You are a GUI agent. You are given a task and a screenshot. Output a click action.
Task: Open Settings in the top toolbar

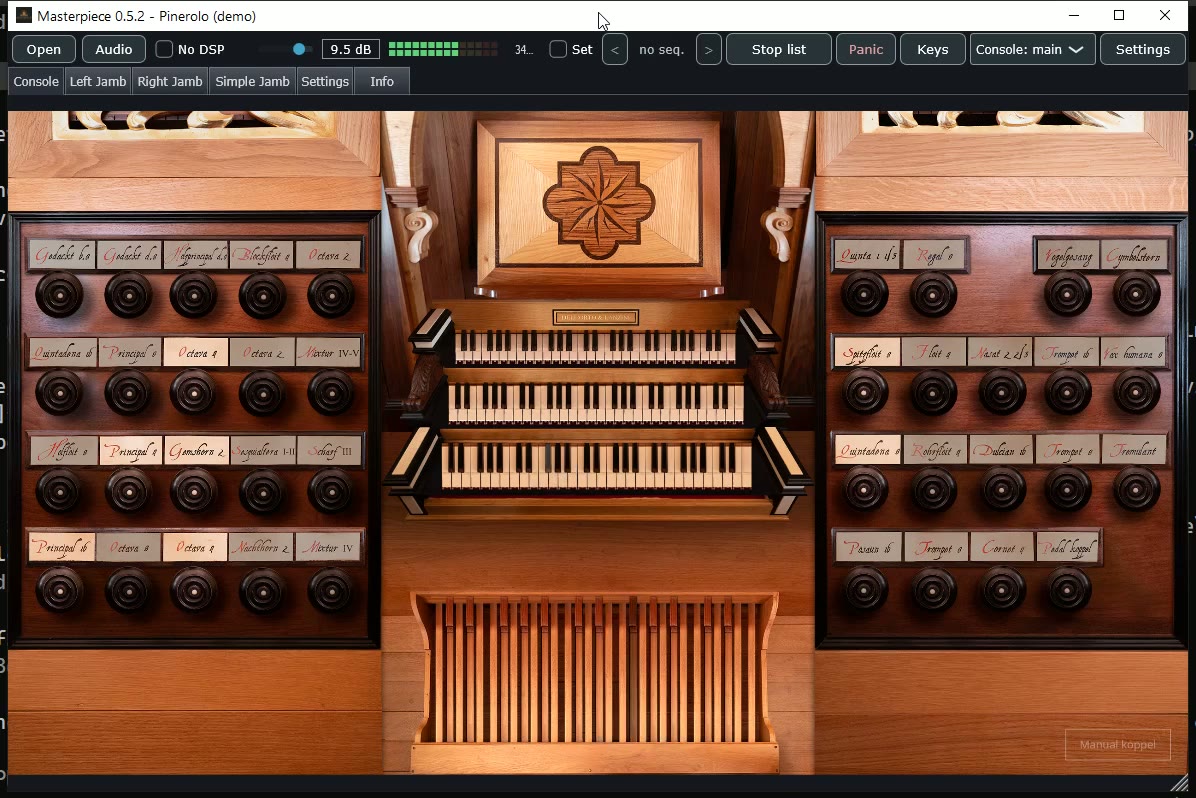coord(1143,50)
